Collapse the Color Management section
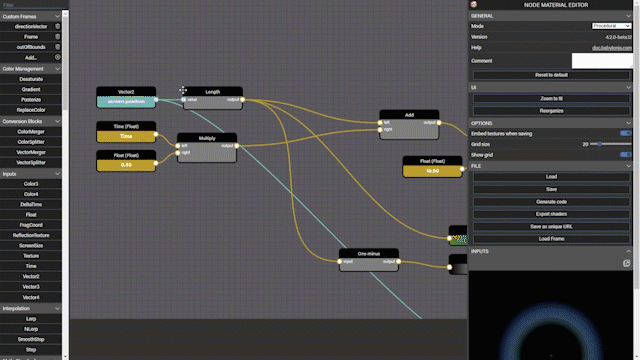 pyautogui.click(x=57, y=69)
